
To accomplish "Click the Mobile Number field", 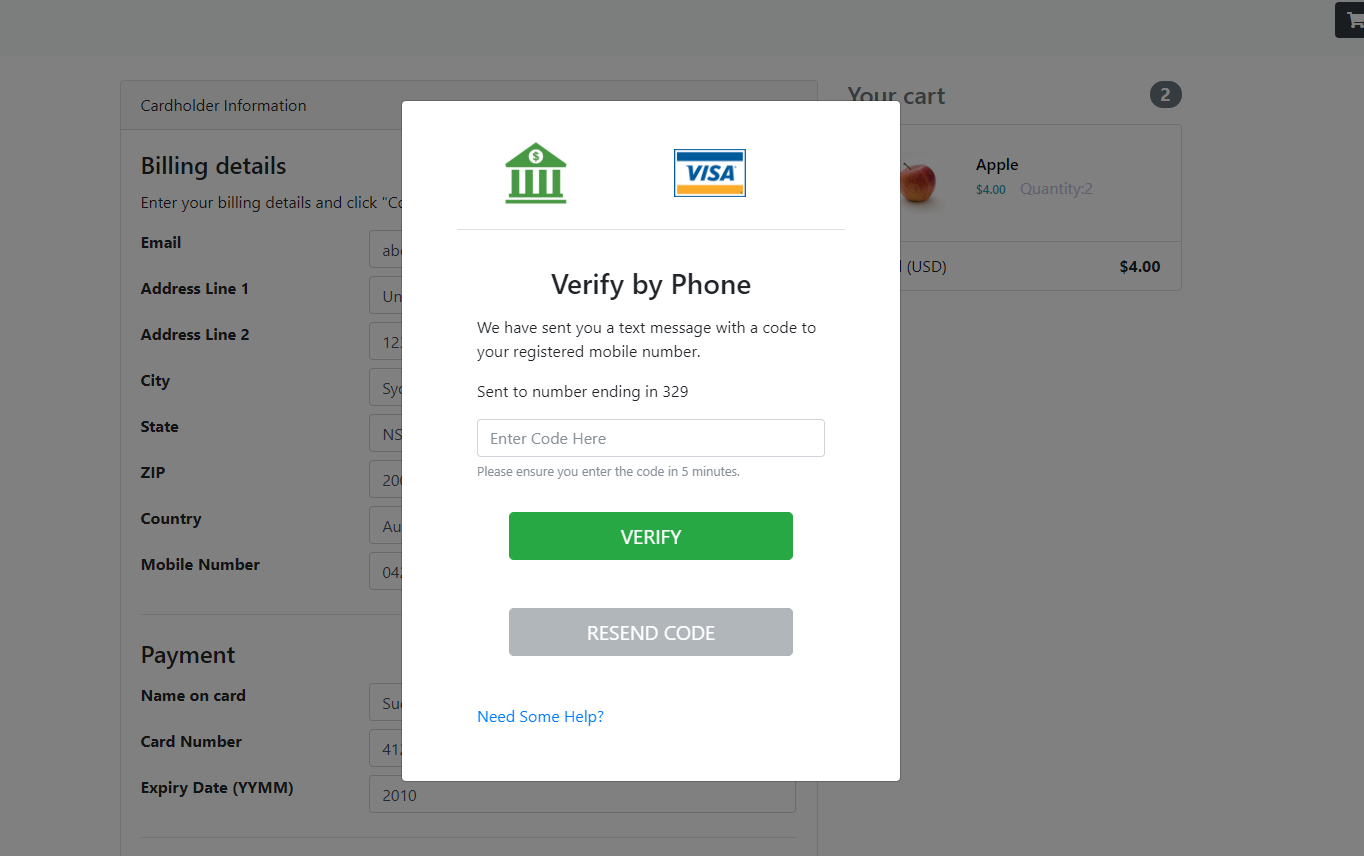I will (386, 572).
